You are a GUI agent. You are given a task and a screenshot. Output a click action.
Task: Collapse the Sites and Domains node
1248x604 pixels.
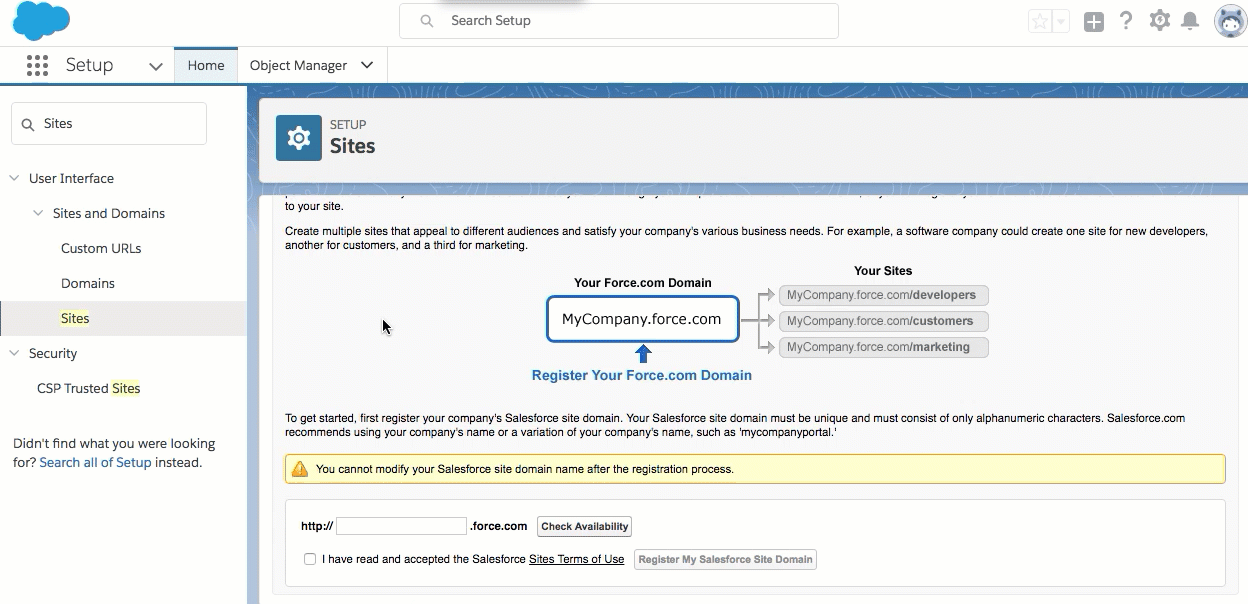point(38,213)
